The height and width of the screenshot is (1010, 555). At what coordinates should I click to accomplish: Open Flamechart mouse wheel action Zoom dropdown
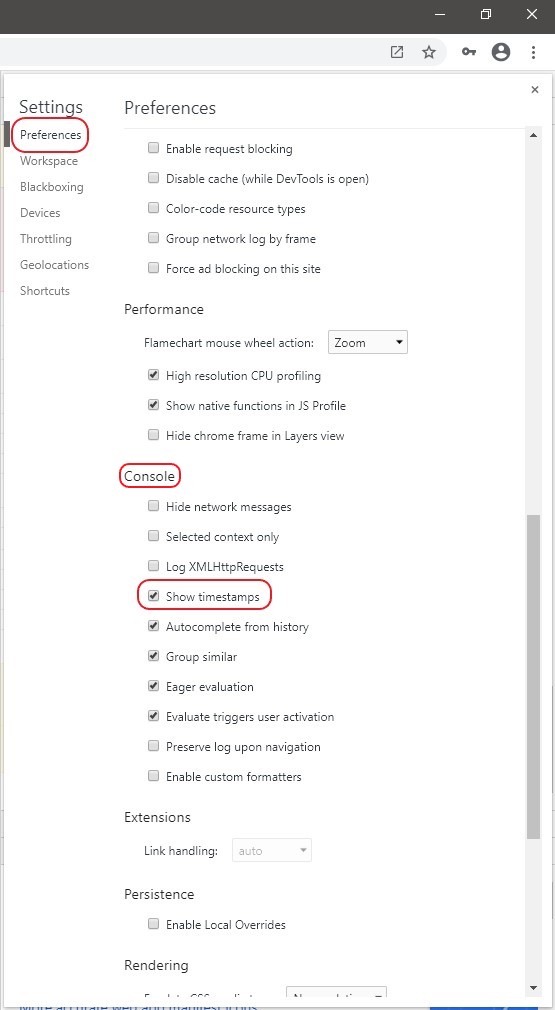[x=368, y=343]
